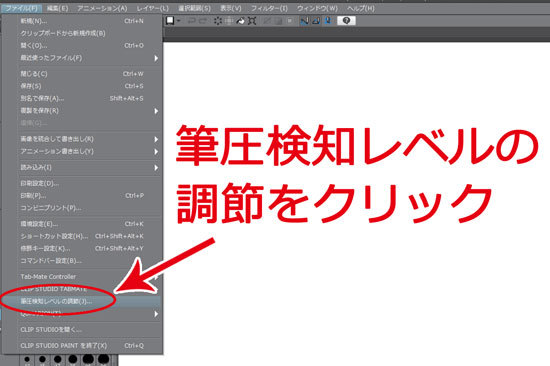Expand Tab-Mate Controller submenu

(x=82, y=277)
